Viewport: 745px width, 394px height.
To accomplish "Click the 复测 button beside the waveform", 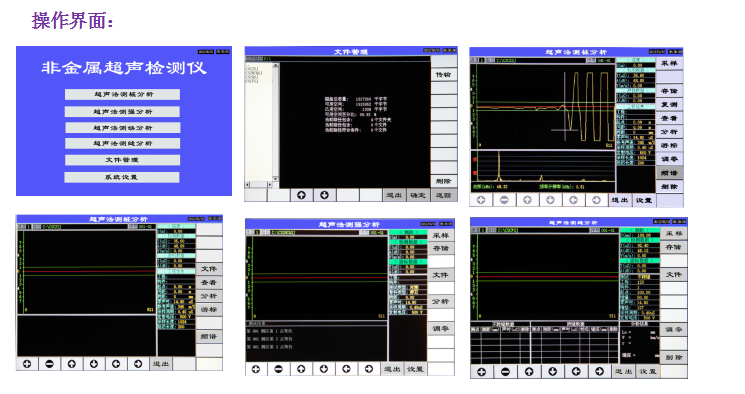I will pos(669,104).
